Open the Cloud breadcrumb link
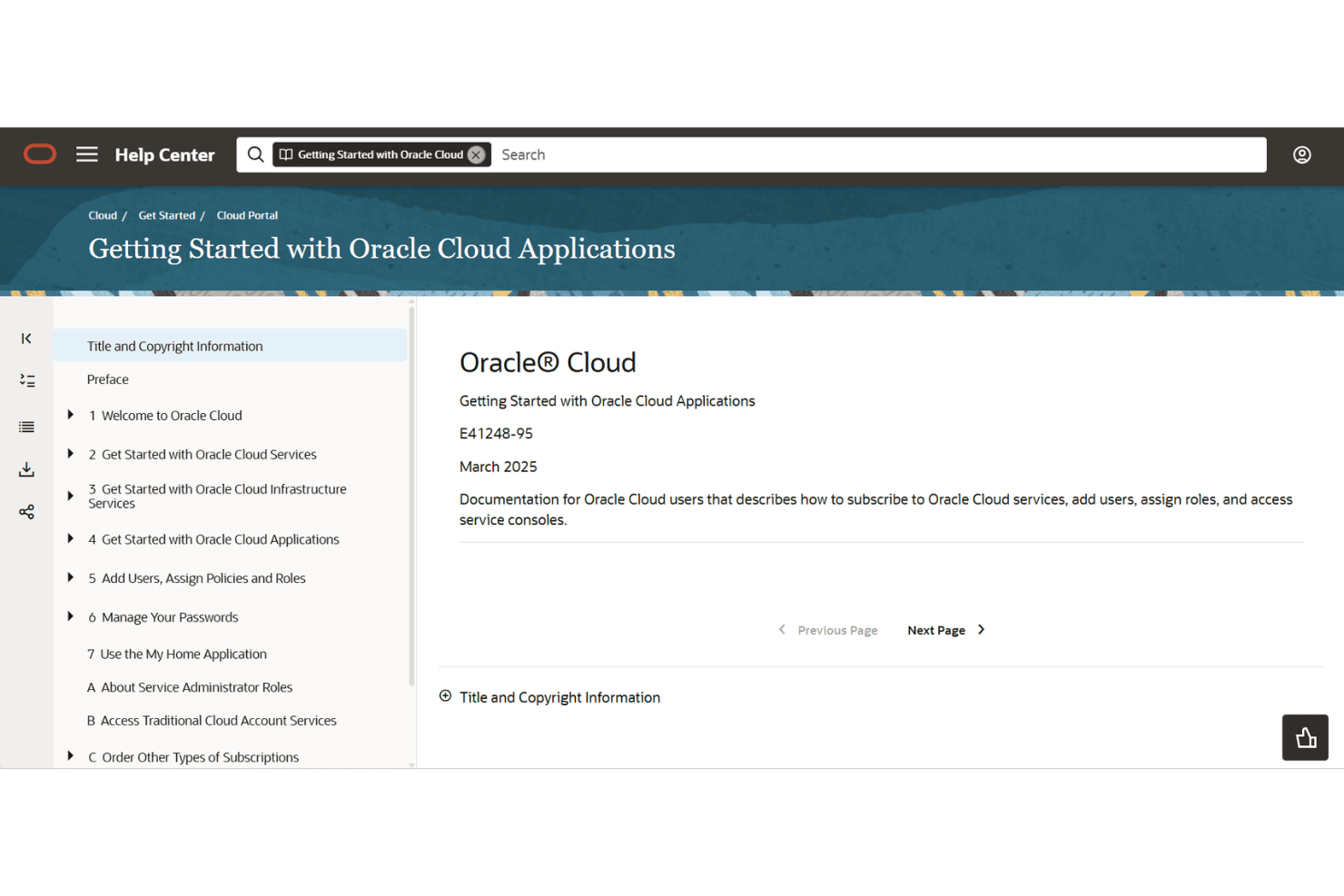 click(x=103, y=215)
